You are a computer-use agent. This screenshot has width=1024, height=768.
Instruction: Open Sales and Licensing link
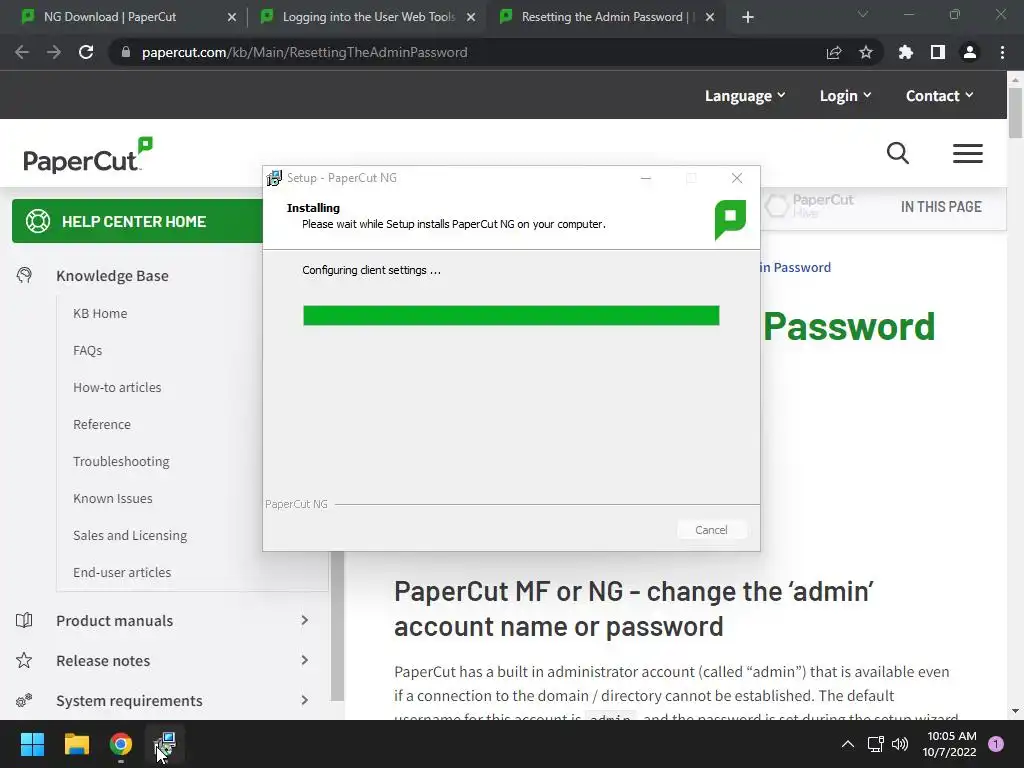point(130,536)
